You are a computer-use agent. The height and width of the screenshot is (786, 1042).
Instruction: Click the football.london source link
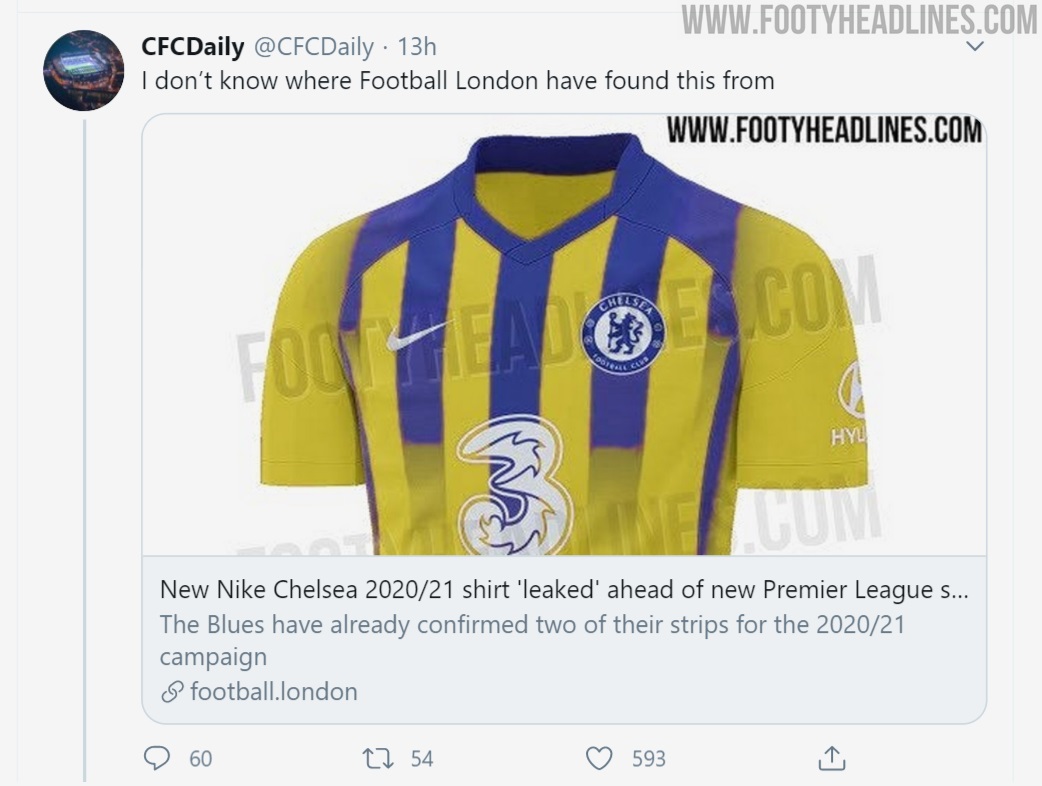coord(273,691)
